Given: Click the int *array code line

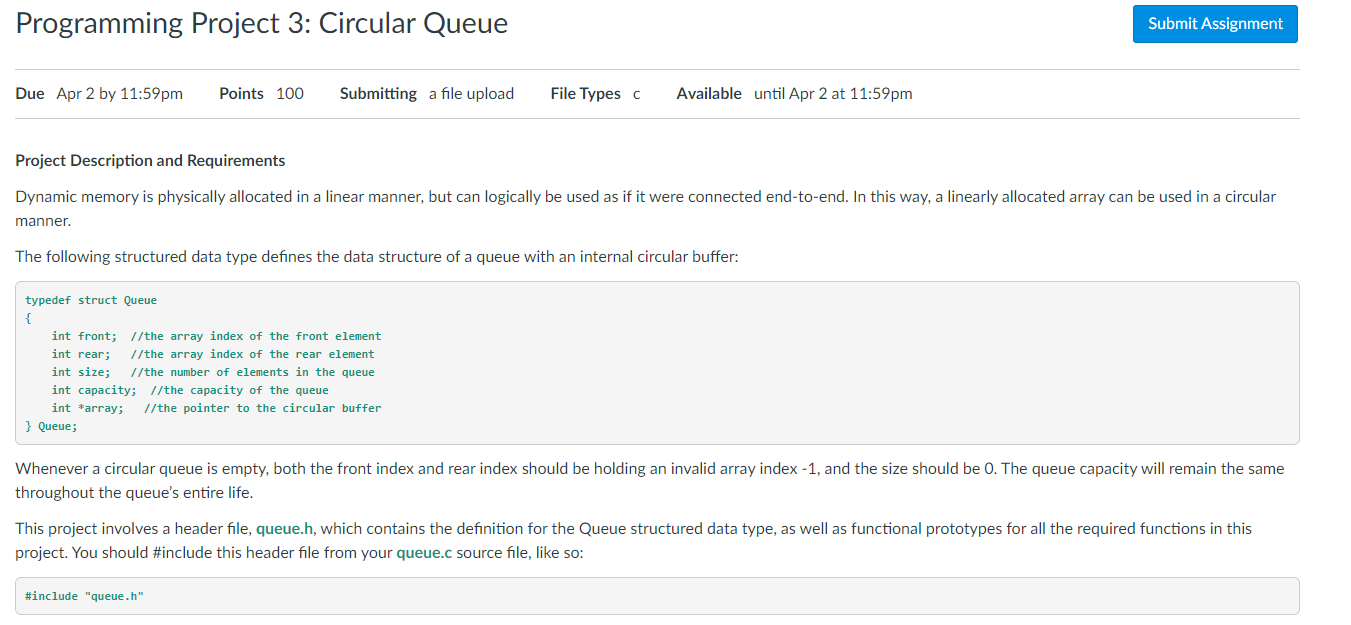Looking at the screenshot, I should pyautogui.click(x=216, y=408).
